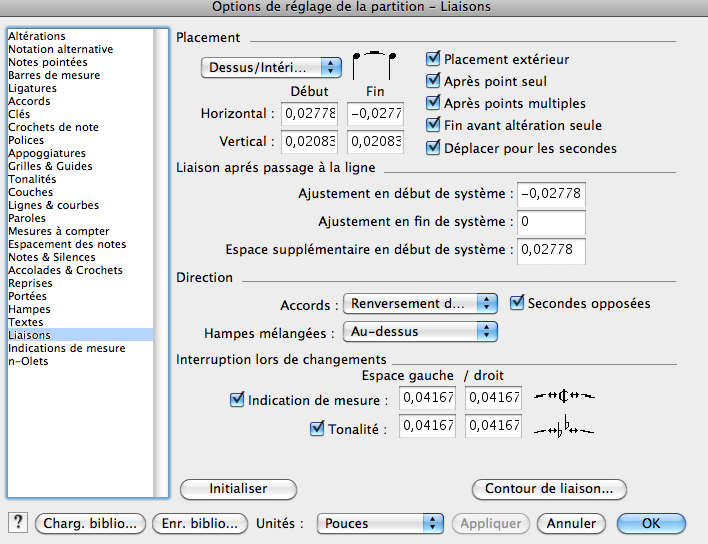708x544 pixels.
Task: Click Indication de mesure right space field
Action: (494, 398)
